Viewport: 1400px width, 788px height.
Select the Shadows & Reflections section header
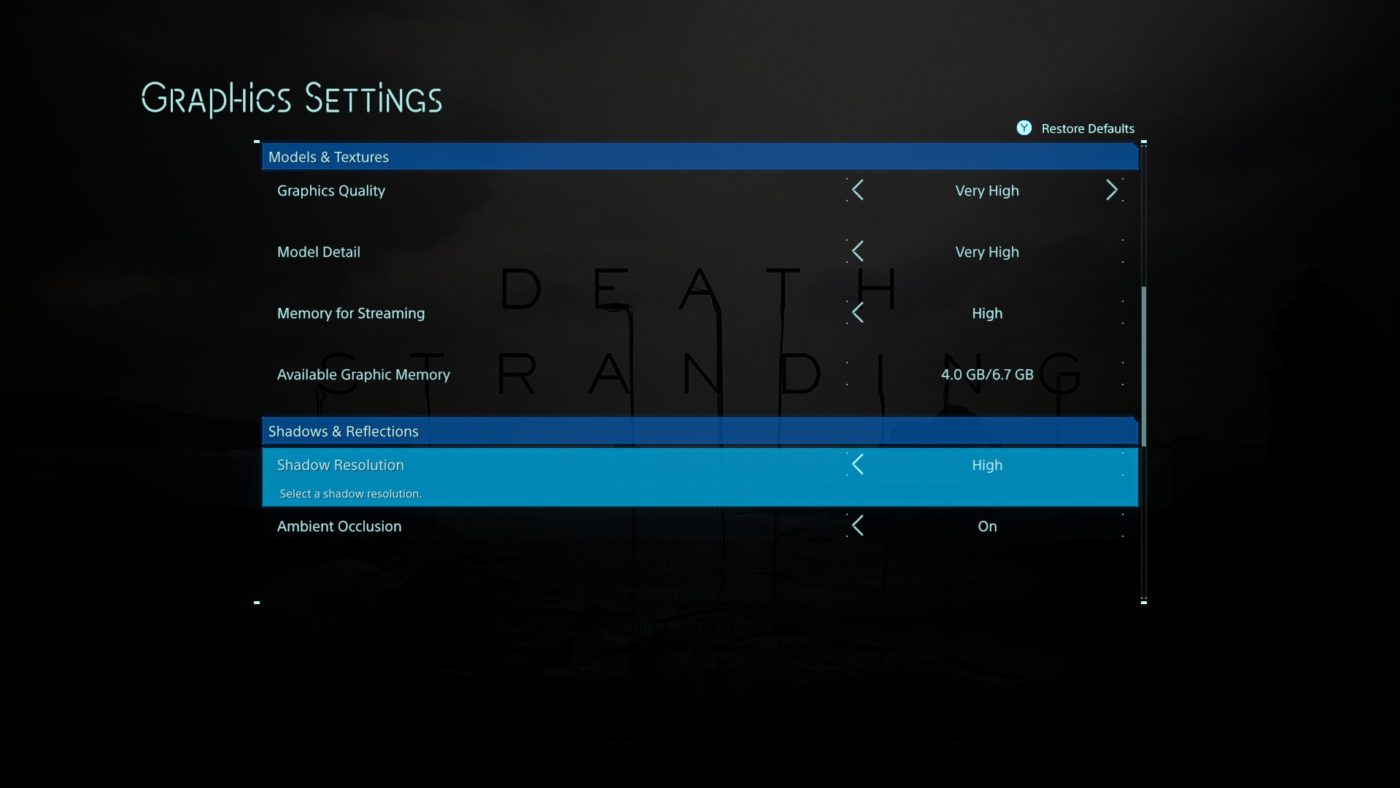coord(700,431)
